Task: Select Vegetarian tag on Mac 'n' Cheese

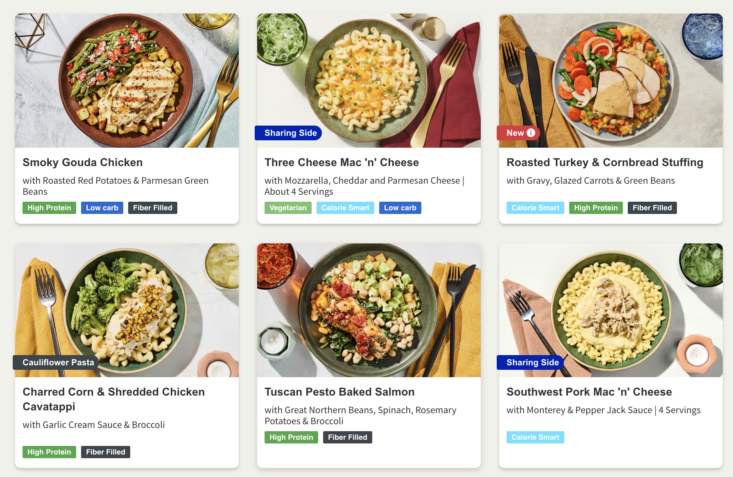Action: click(x=288, y=208)
